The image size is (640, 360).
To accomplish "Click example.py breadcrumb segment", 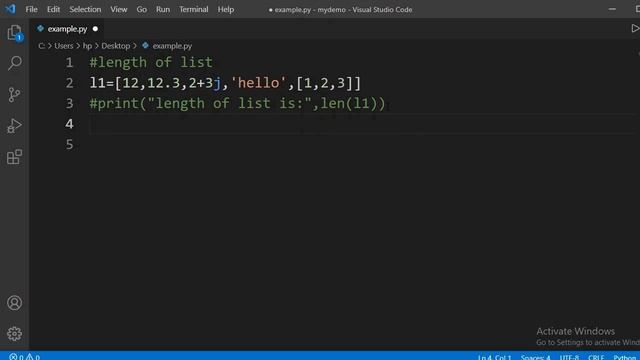I will [x=172, y=46].
